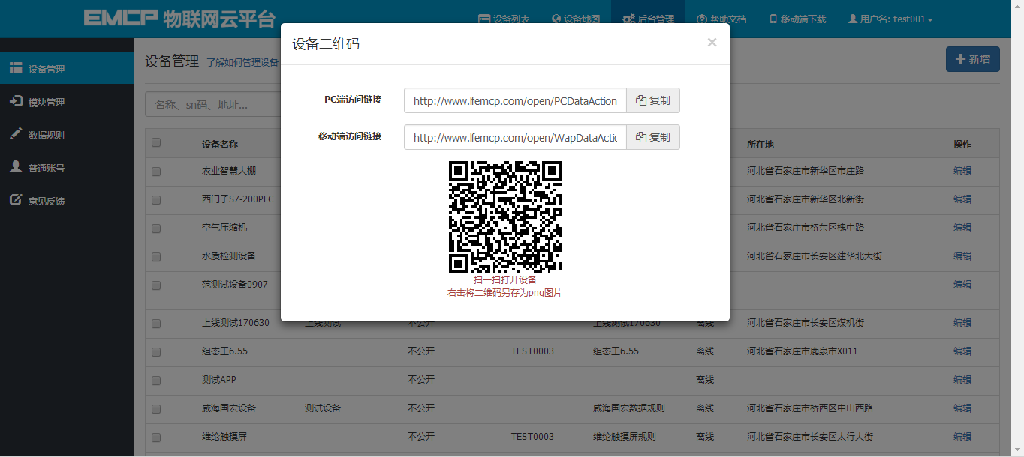The height and width of the screenshot is (457, 1024).
Task: Check the box for 空气压缩机 row
Action: click(156, 228)
